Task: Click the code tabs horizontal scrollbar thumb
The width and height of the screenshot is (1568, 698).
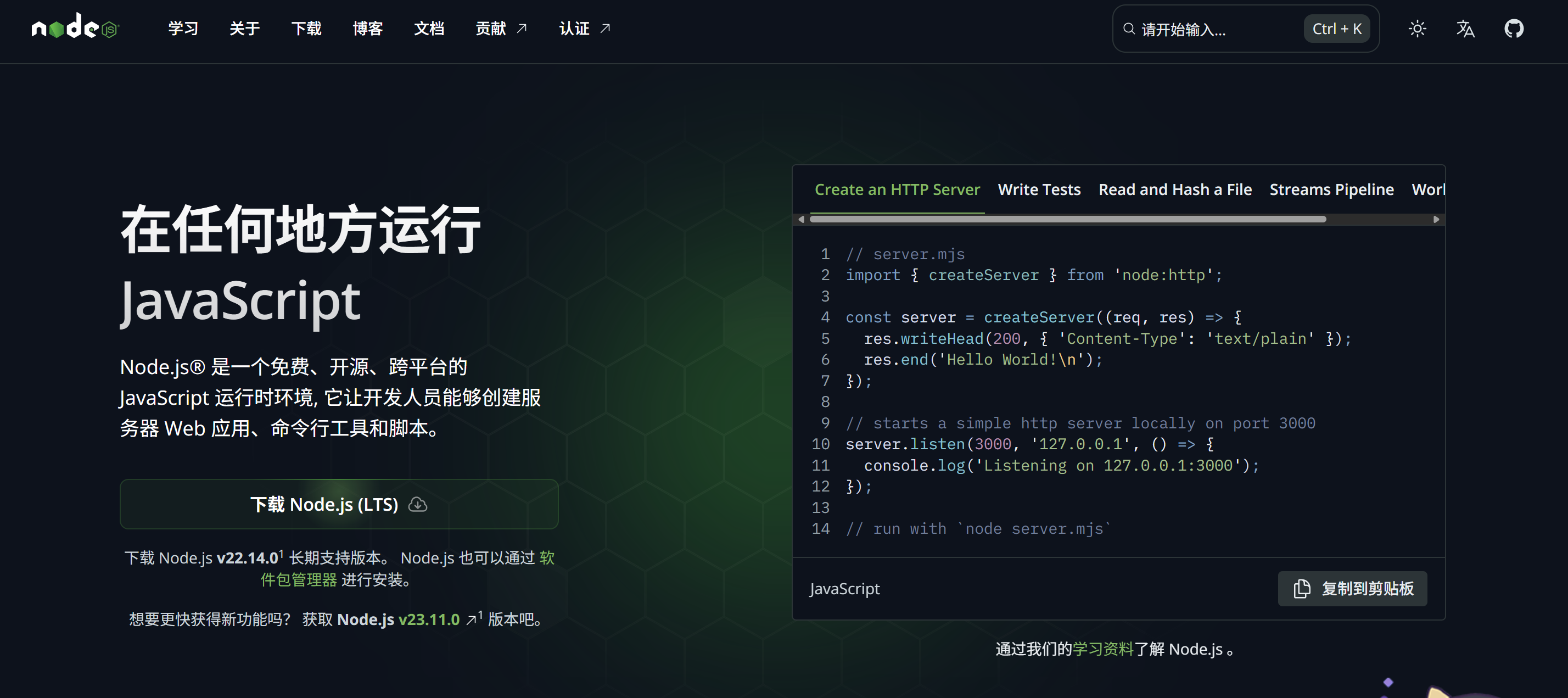Action: pos(1067,219)
